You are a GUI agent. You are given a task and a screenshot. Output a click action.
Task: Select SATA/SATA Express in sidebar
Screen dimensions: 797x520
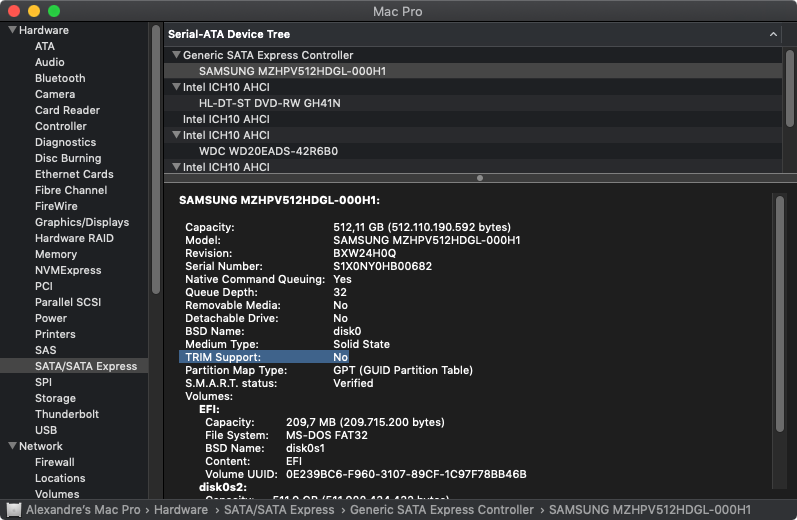click(74, 366)
